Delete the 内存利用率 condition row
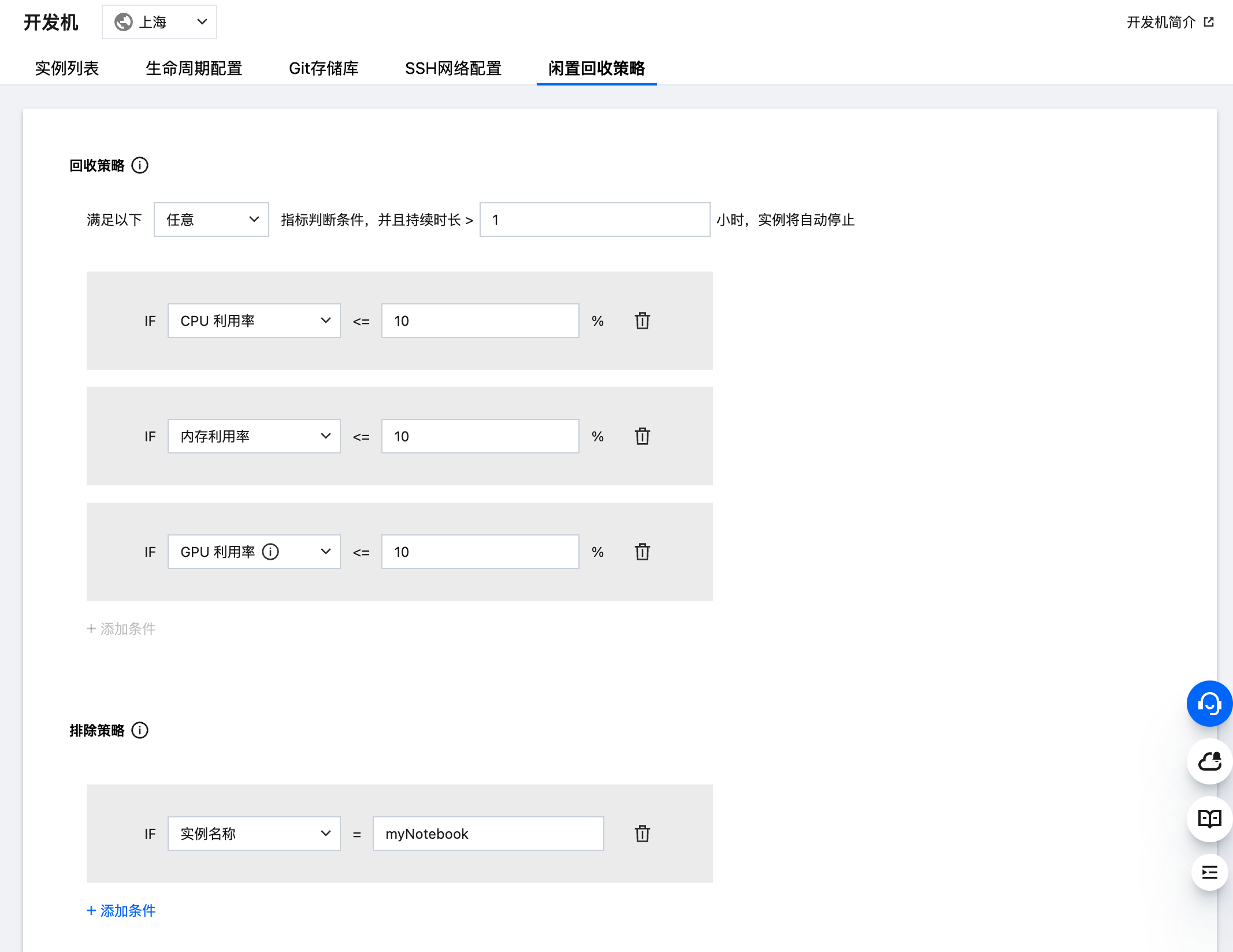Image resolution: width=1233 pixels, height=952 pixels. 642,436
